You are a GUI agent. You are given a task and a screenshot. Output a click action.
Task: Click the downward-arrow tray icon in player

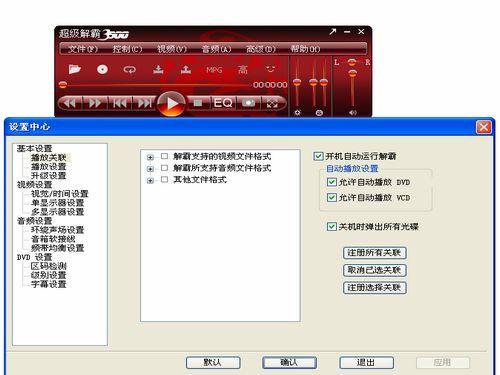[x=158, y=69]
